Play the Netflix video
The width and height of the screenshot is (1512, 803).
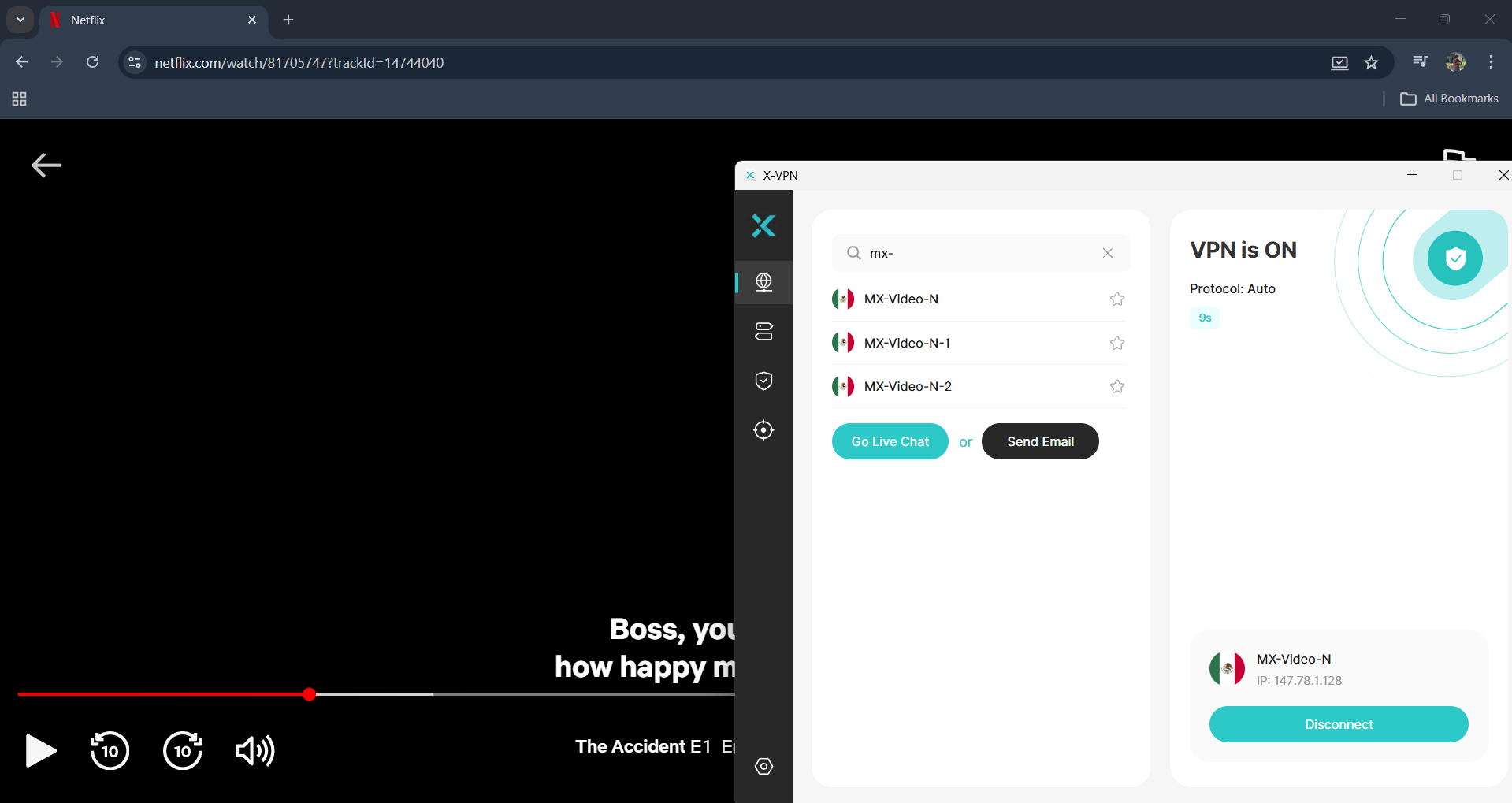coord(40,750)
